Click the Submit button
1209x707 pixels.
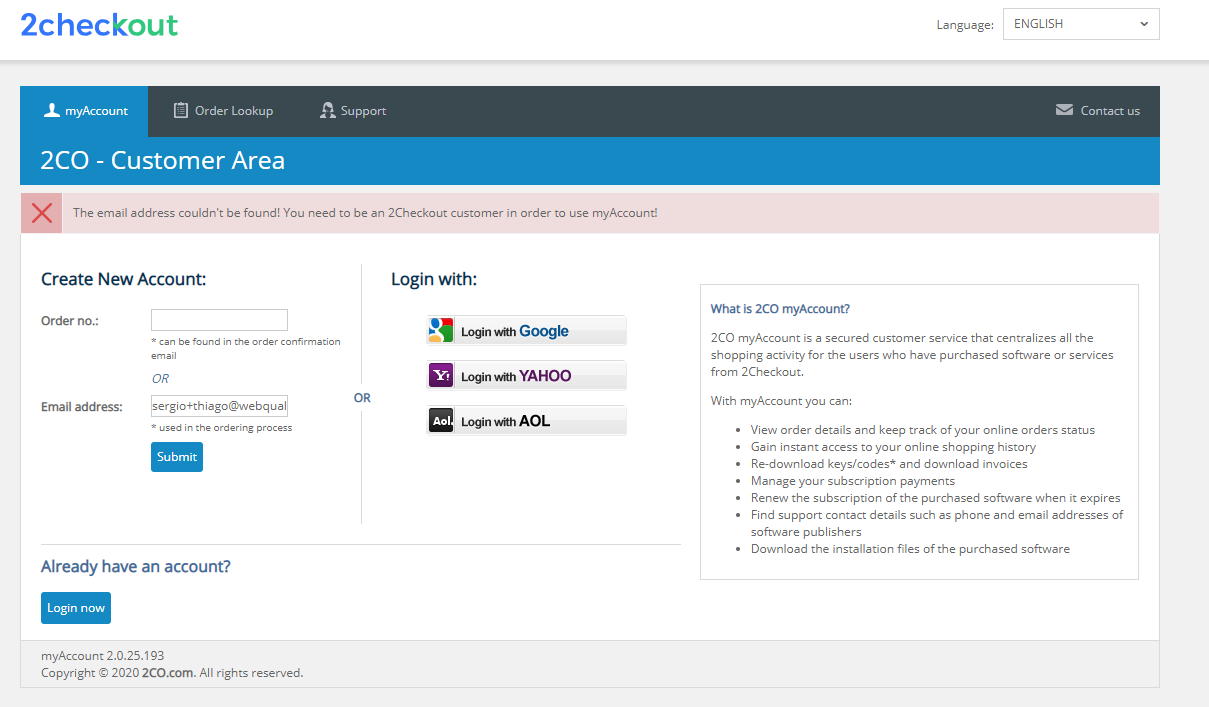point(177,457)
